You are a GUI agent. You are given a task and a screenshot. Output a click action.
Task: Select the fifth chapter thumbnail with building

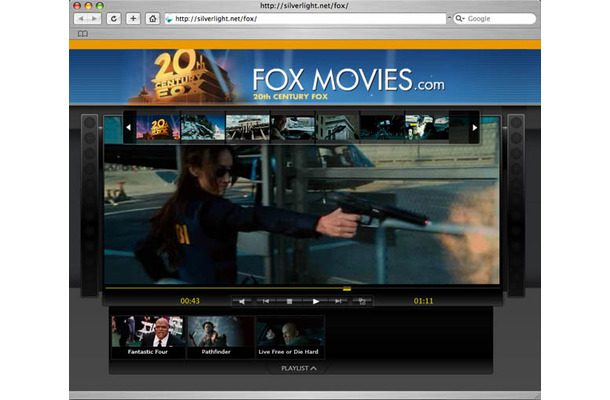pos(337,128)
